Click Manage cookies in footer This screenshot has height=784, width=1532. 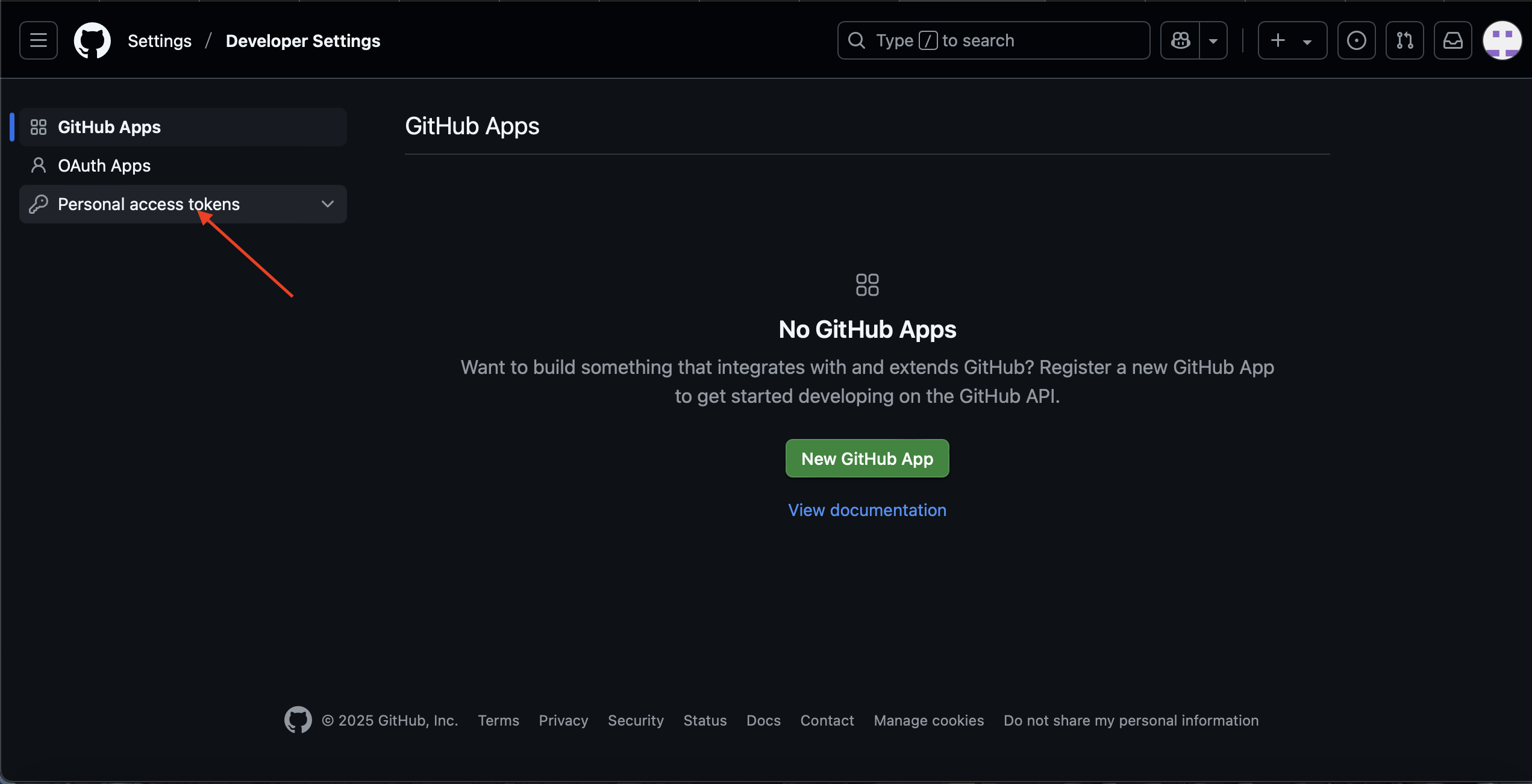coord(929,720)
